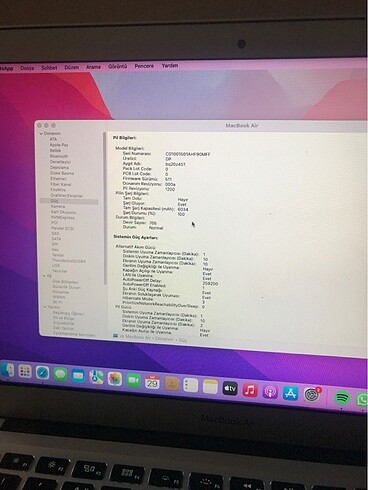Open Launchpad in the Dock
The width and height of the screenshot is (368, 490).
25,371
